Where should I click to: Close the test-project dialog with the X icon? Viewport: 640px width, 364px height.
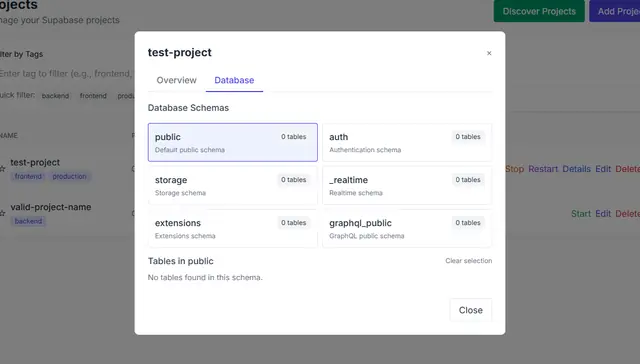coord(489,53)
